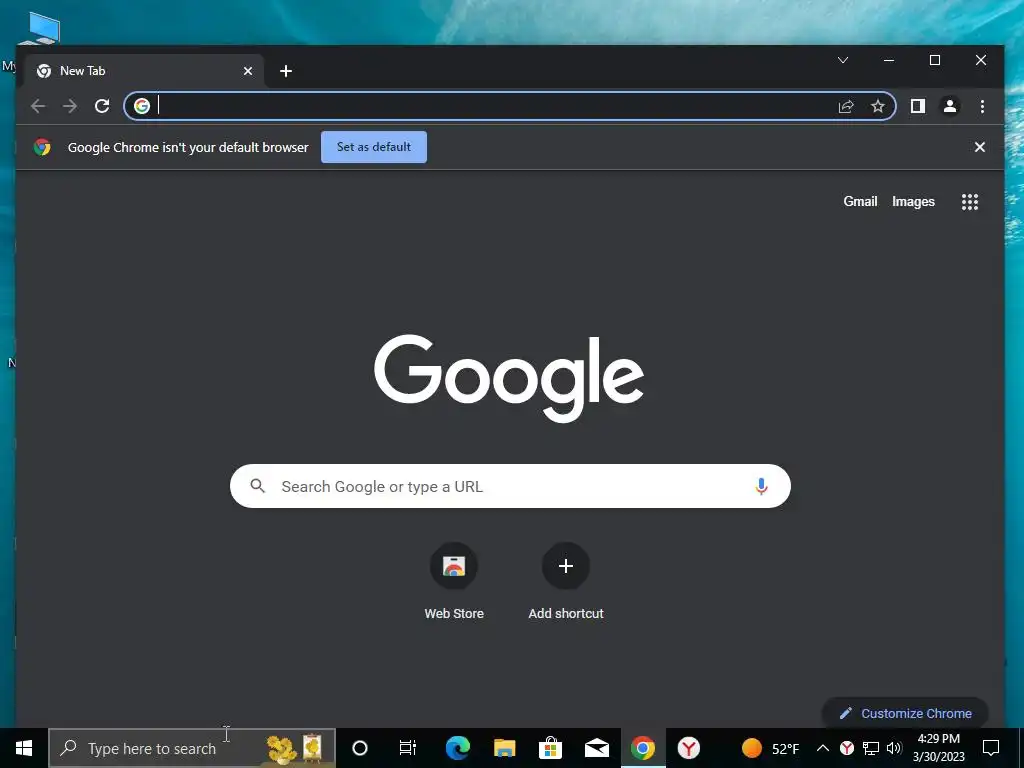Open Cortana circle icon on the taskbar
This screenshot has height=768, width=1024.
[360, 748]
